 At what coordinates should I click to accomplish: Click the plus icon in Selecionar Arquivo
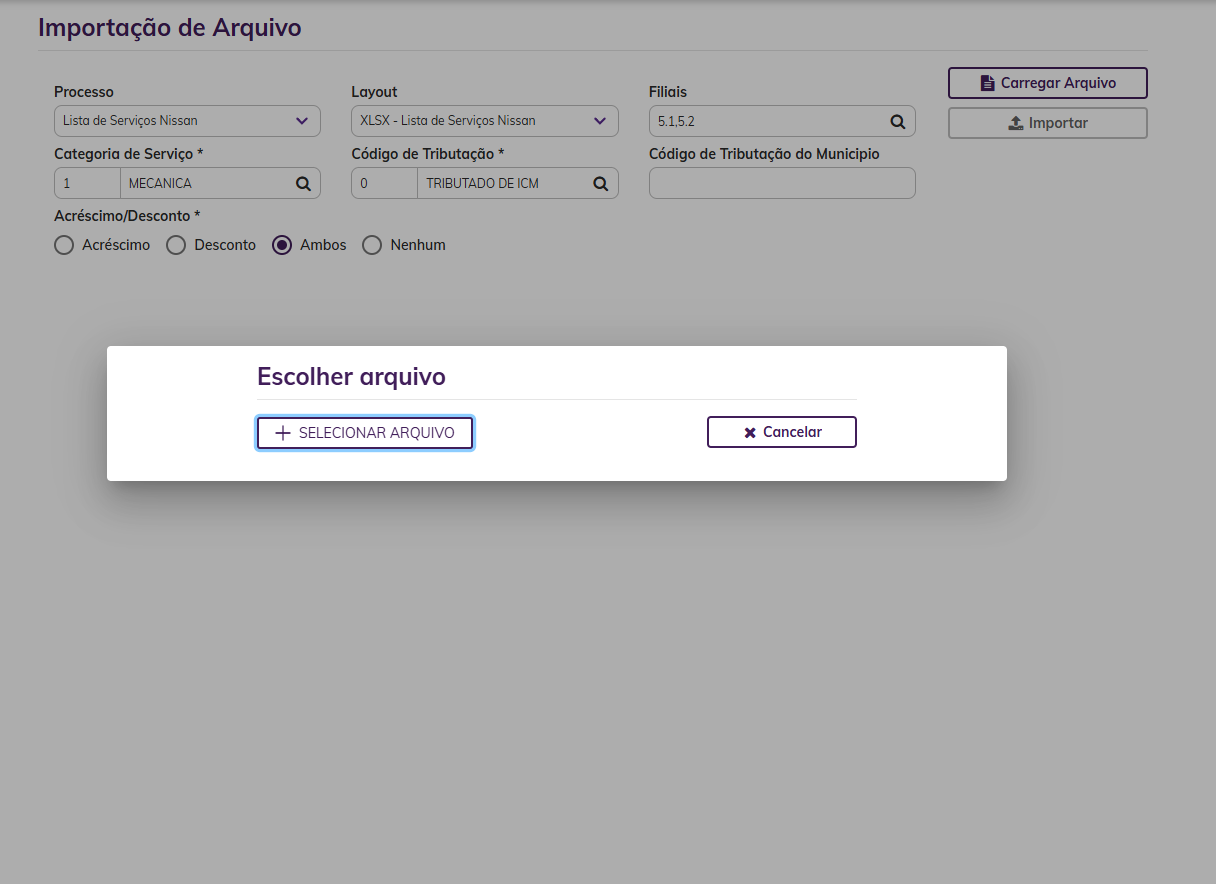tap(283, 433)
